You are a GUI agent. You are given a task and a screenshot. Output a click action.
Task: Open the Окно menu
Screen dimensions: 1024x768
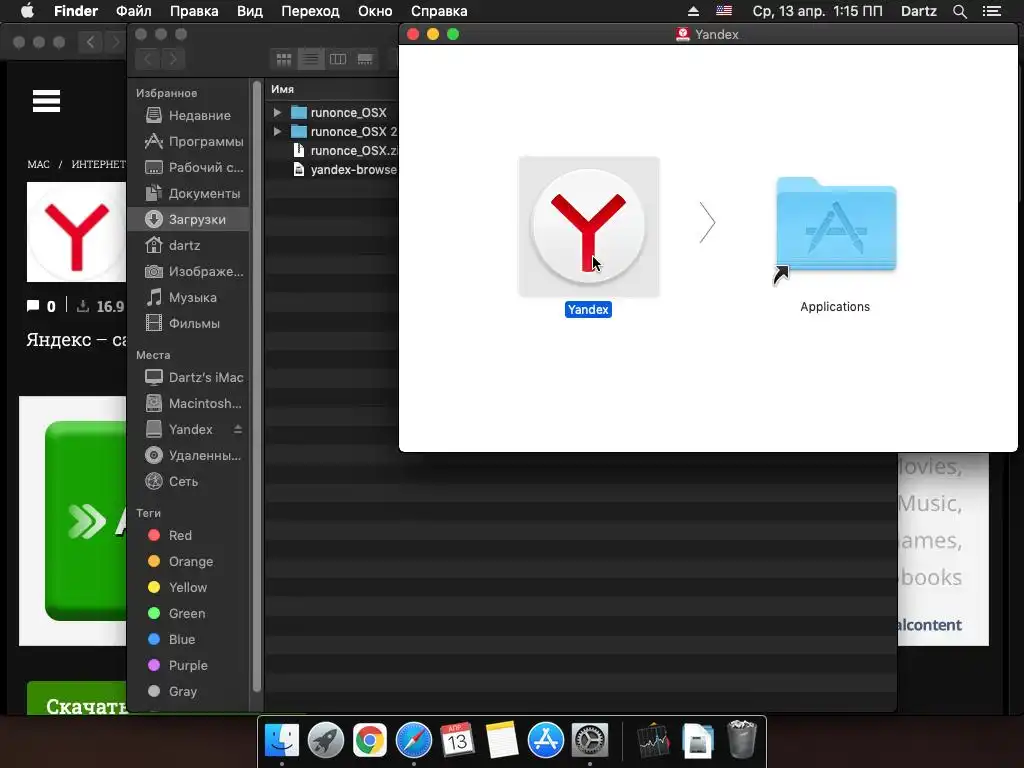375,11
